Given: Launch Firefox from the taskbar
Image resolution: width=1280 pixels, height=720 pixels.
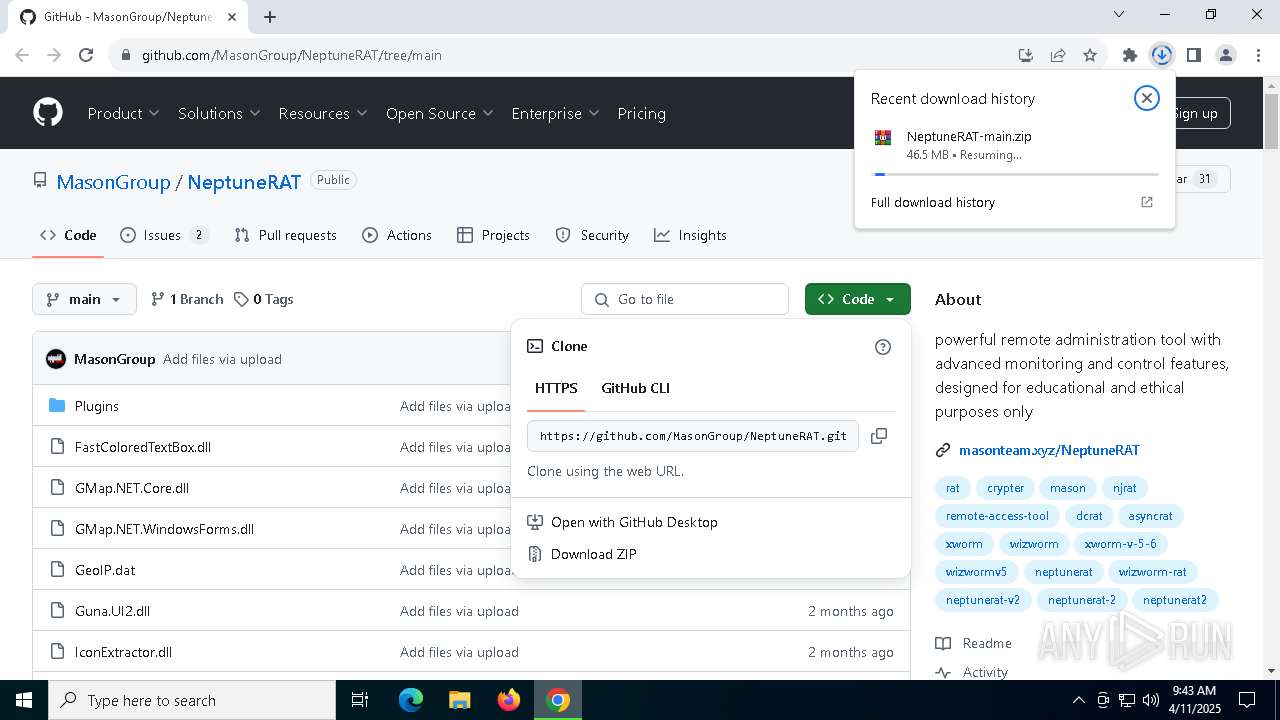Looking at the screenshot, I should 509,700.
